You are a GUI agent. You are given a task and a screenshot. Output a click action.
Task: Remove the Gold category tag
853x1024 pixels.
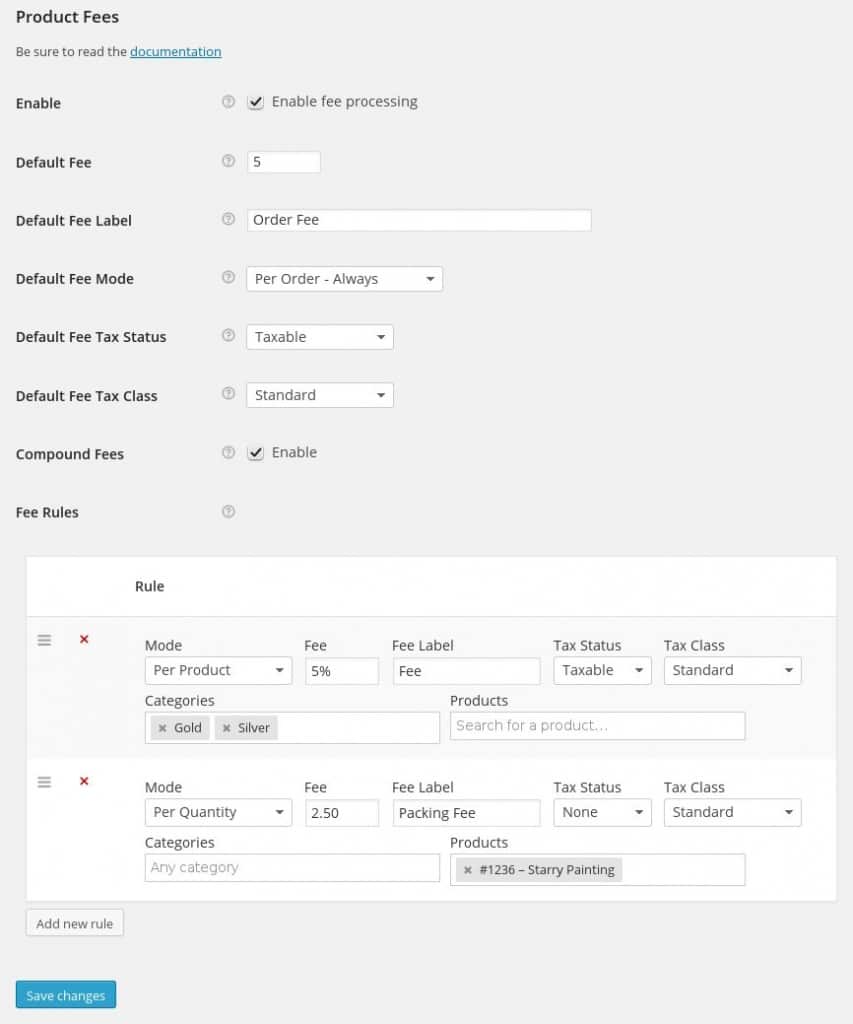pos(163,728)
